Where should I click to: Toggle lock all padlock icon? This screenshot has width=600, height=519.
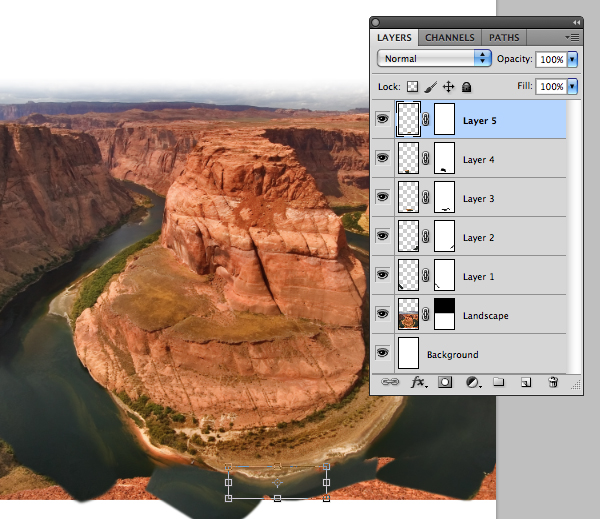tap(466, 87)
